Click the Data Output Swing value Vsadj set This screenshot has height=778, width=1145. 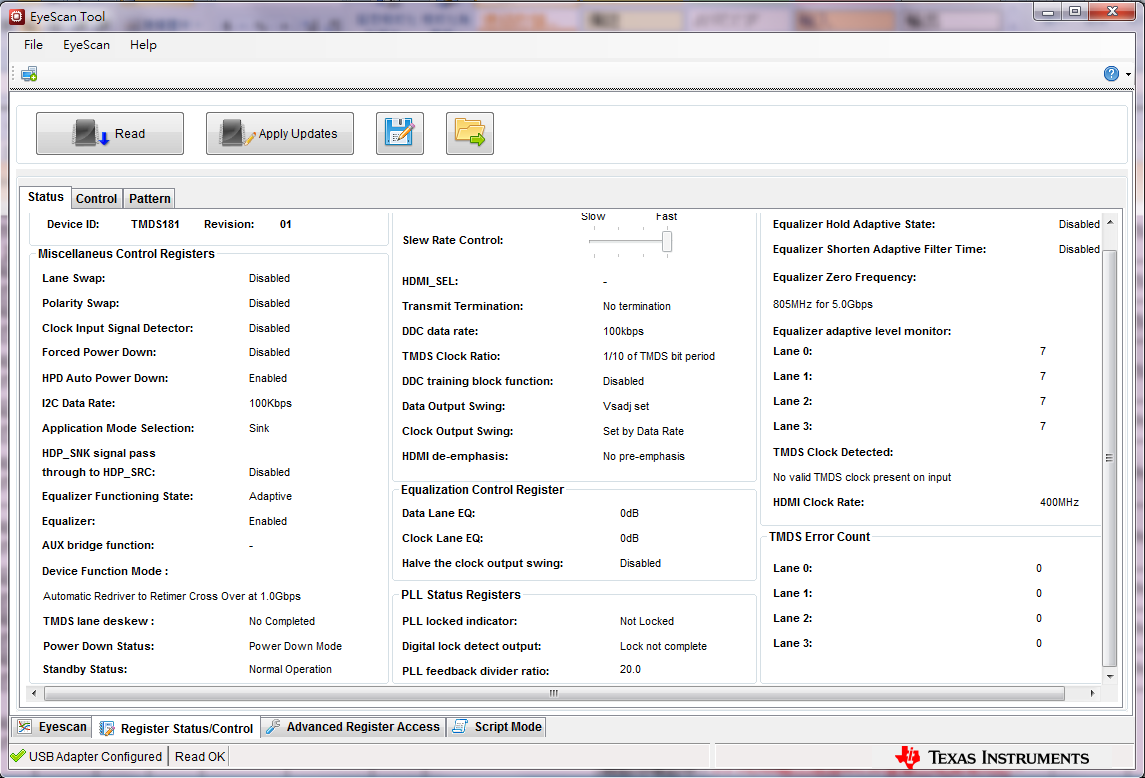click(x=626, y=406)
